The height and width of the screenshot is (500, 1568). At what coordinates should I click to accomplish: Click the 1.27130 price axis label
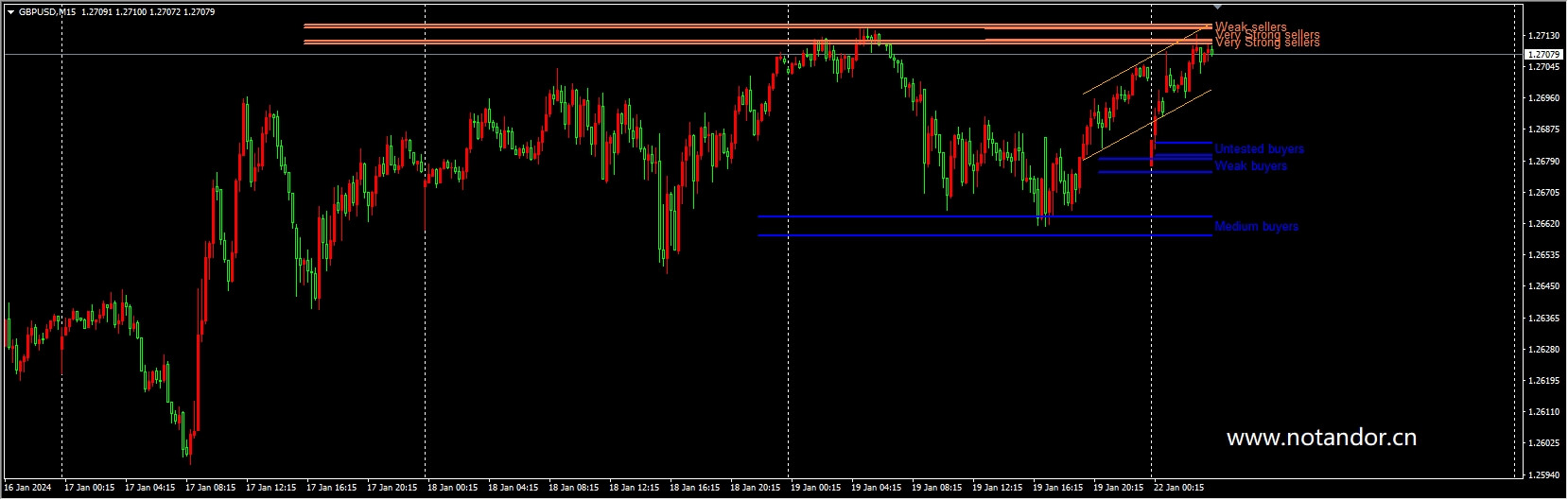click(x=1543, y=36)
